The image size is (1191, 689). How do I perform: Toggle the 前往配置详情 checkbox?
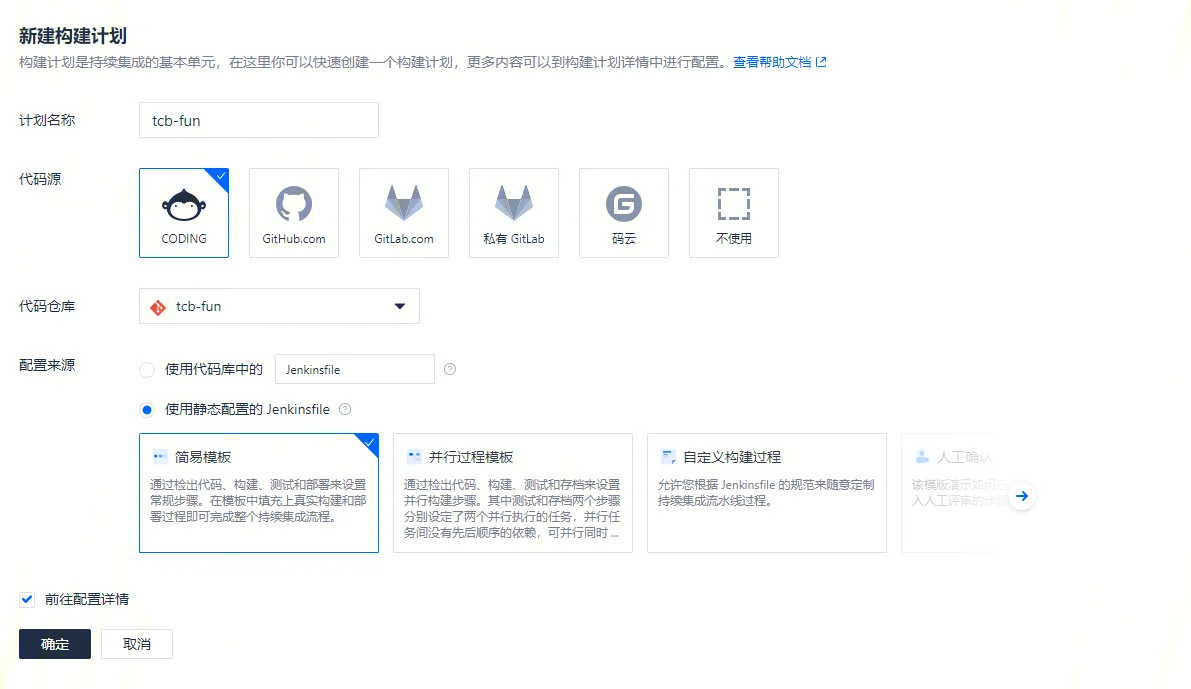pos(27,600)
